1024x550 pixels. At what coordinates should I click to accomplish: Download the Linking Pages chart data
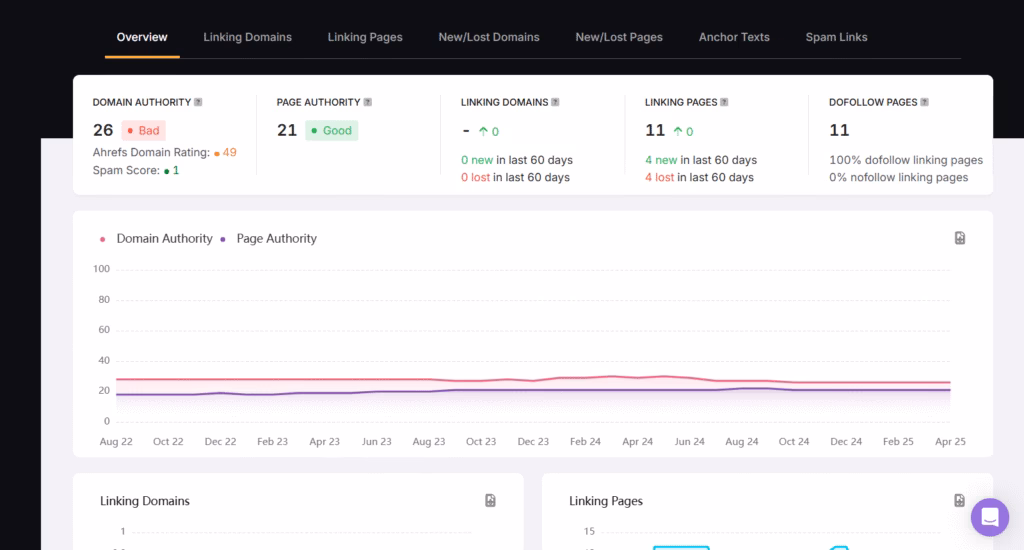point(959,500)
